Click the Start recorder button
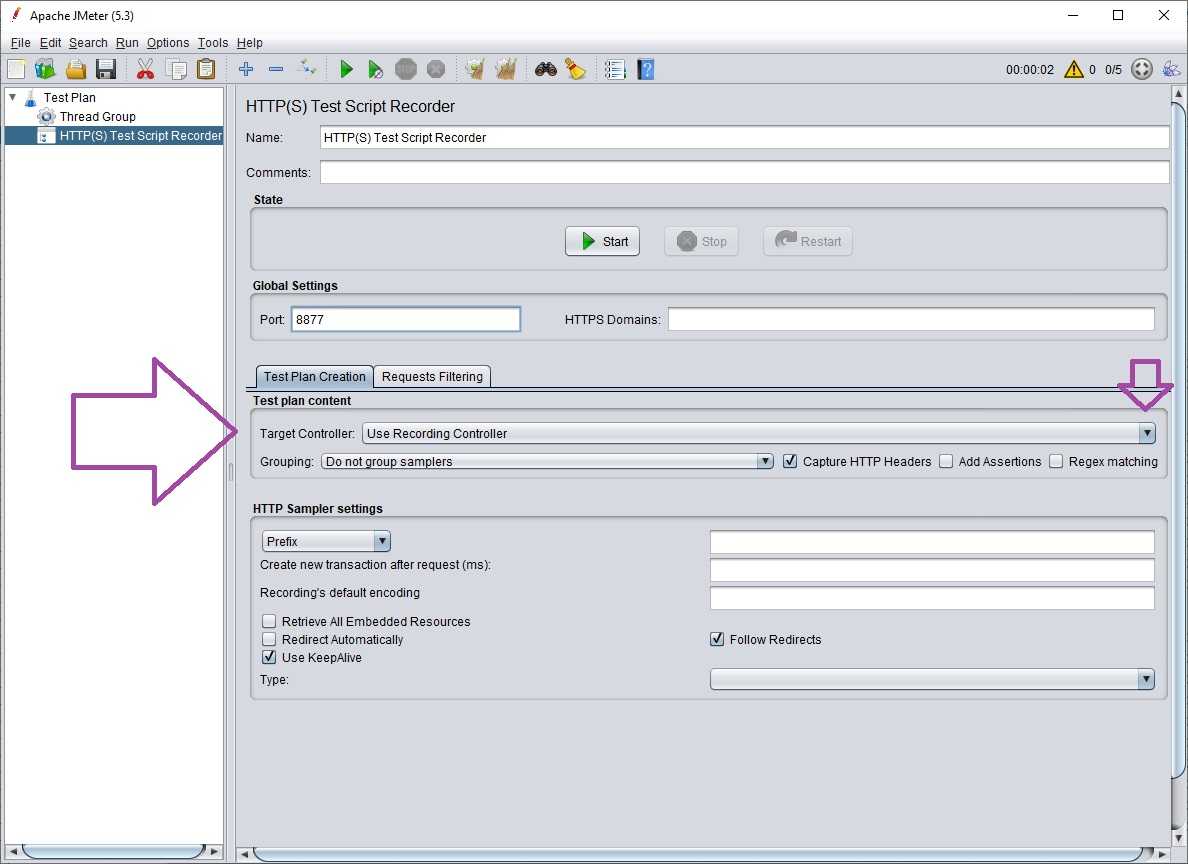The image size is (1188, 864). [602, 241]
